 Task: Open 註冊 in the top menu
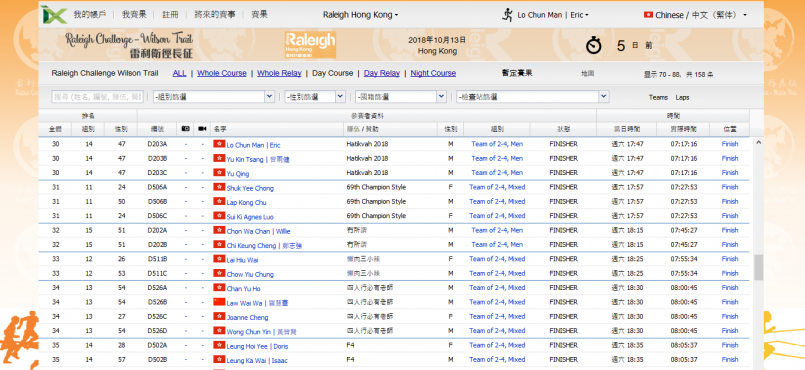click(x=170, y=14)
